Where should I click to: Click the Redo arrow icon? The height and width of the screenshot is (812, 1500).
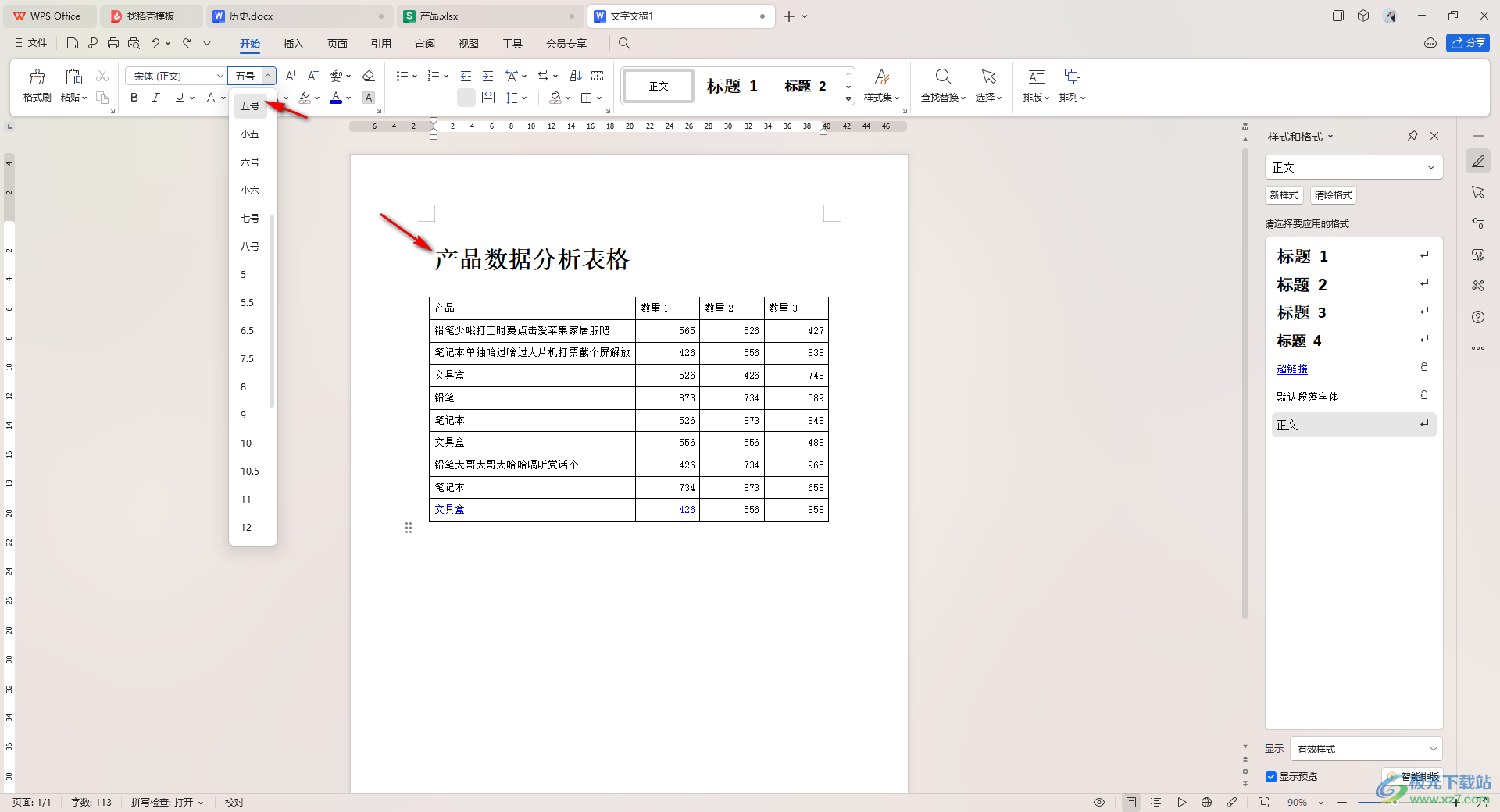pyautogui.click(x=187, y=43)
